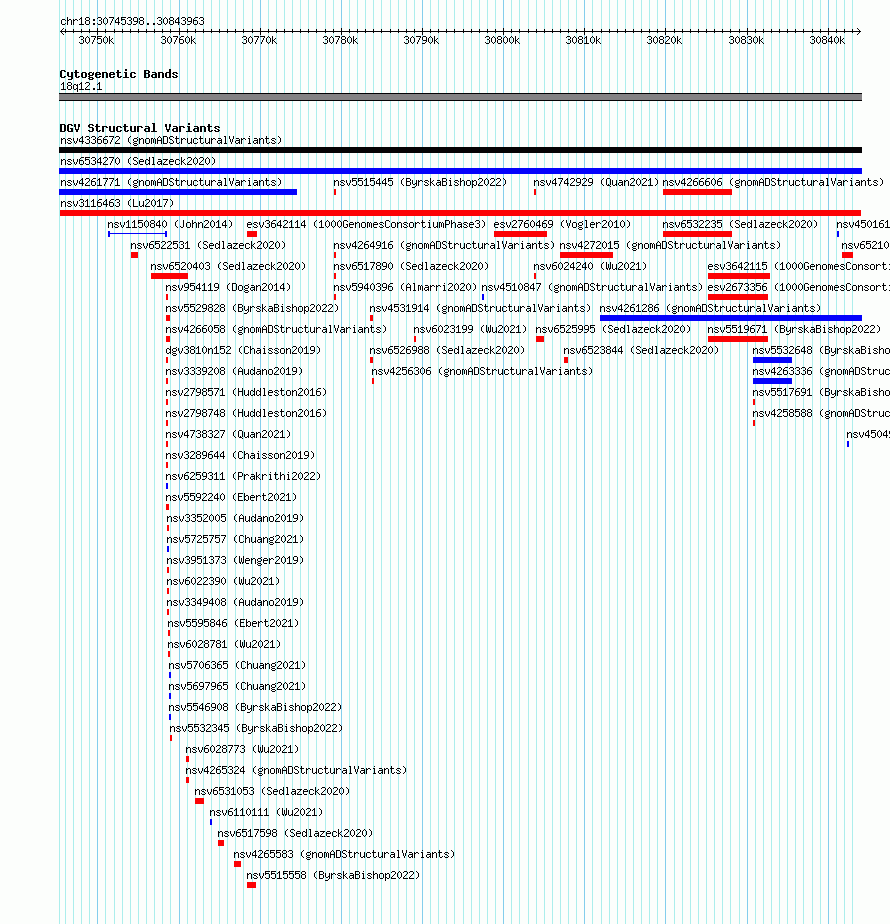
Task: Select nsv2798571 (Huddleston2016) label
Action: point(246,392)
